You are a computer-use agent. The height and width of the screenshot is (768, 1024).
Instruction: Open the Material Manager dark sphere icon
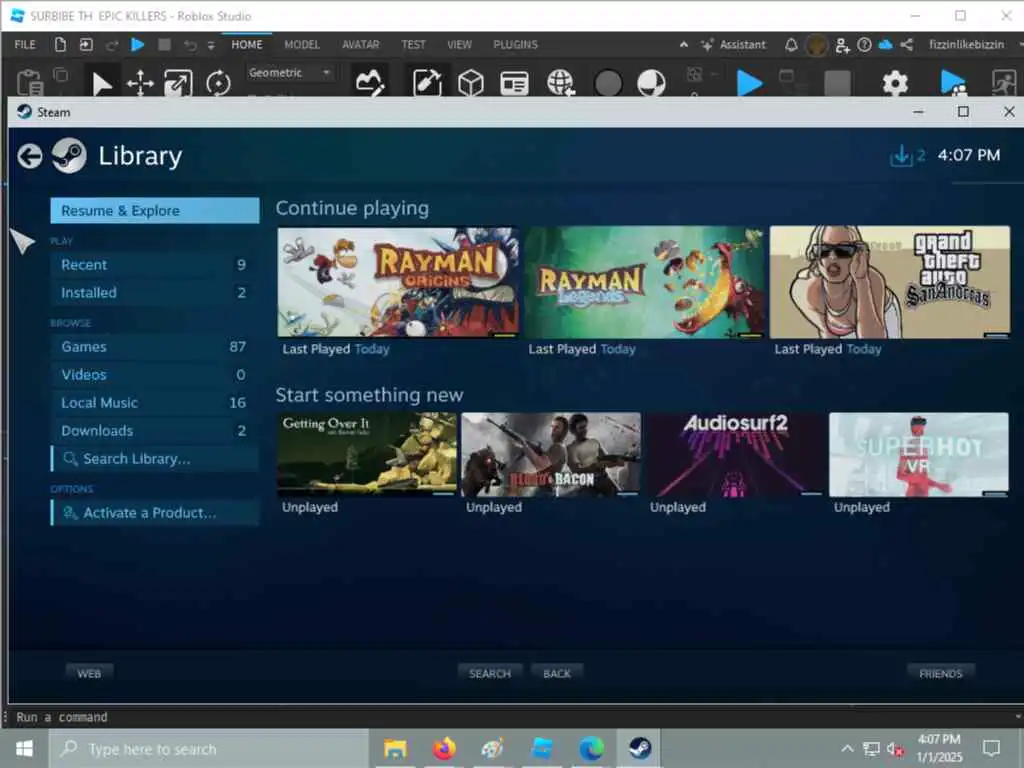(608, 84)
